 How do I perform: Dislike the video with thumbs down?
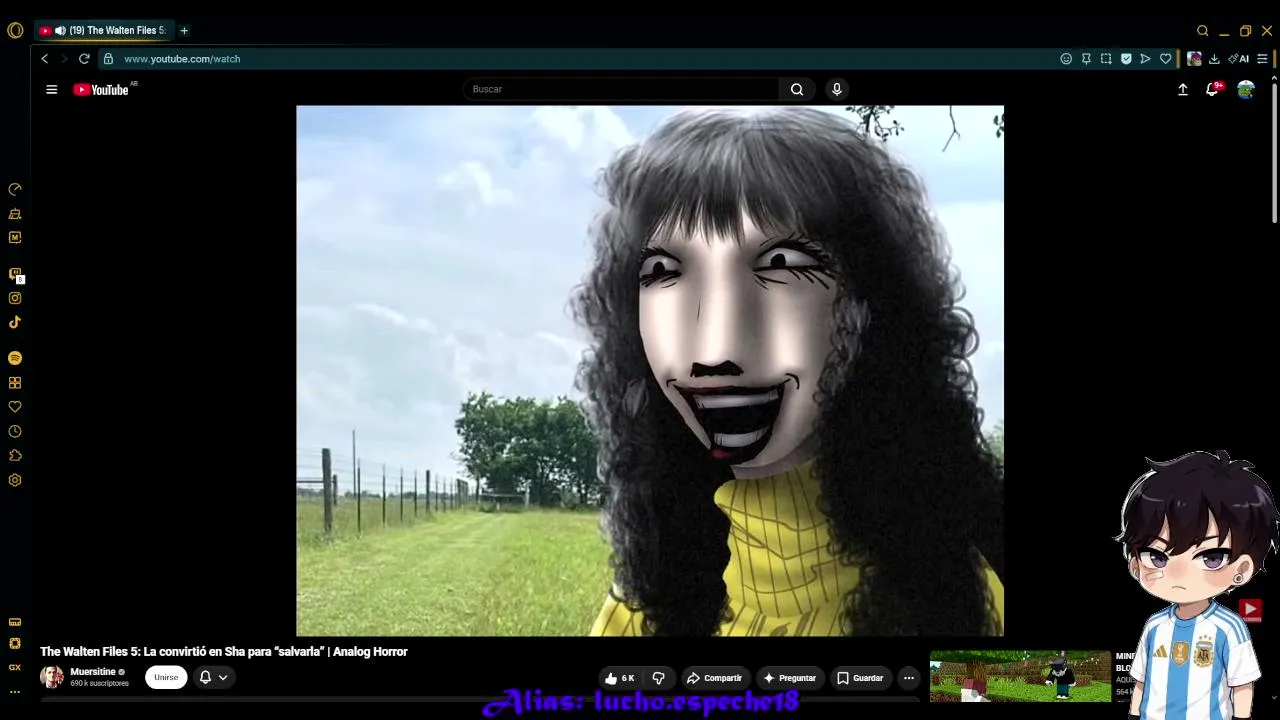click(x=658, y=678)
